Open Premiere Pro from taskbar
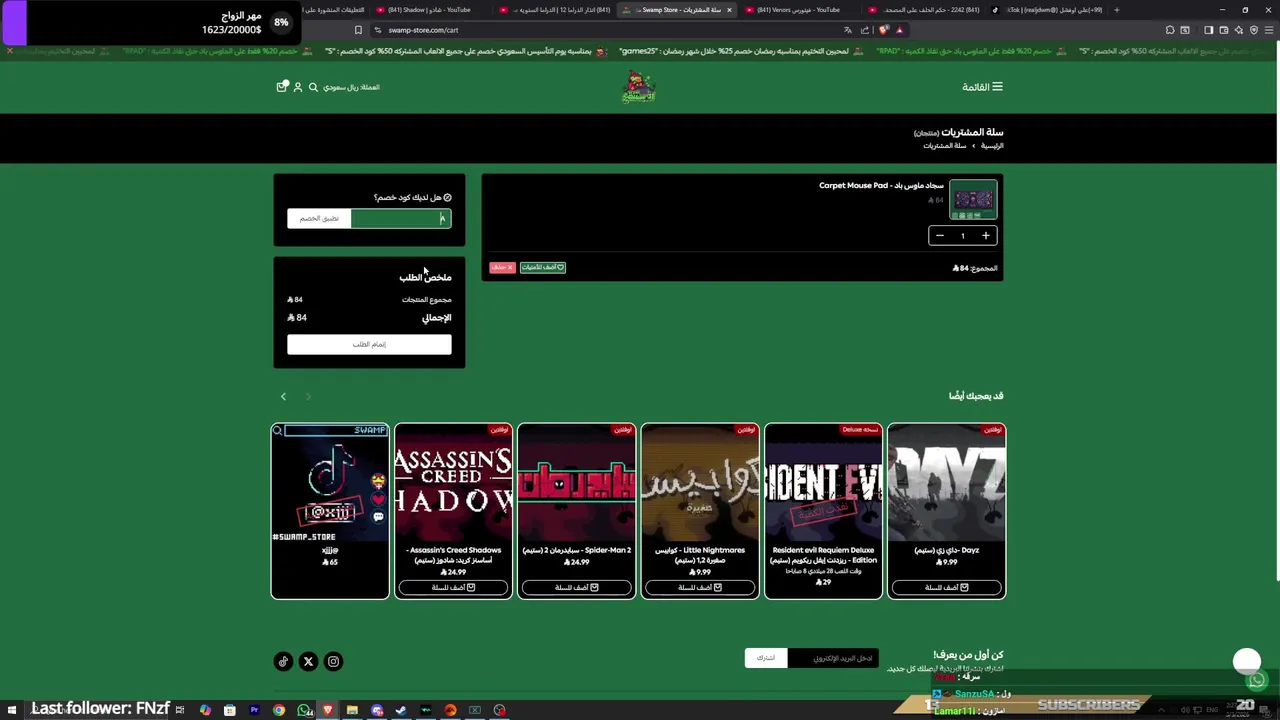Image resolution: width=1280 pixels, height=720 pixels. [254, 710]
